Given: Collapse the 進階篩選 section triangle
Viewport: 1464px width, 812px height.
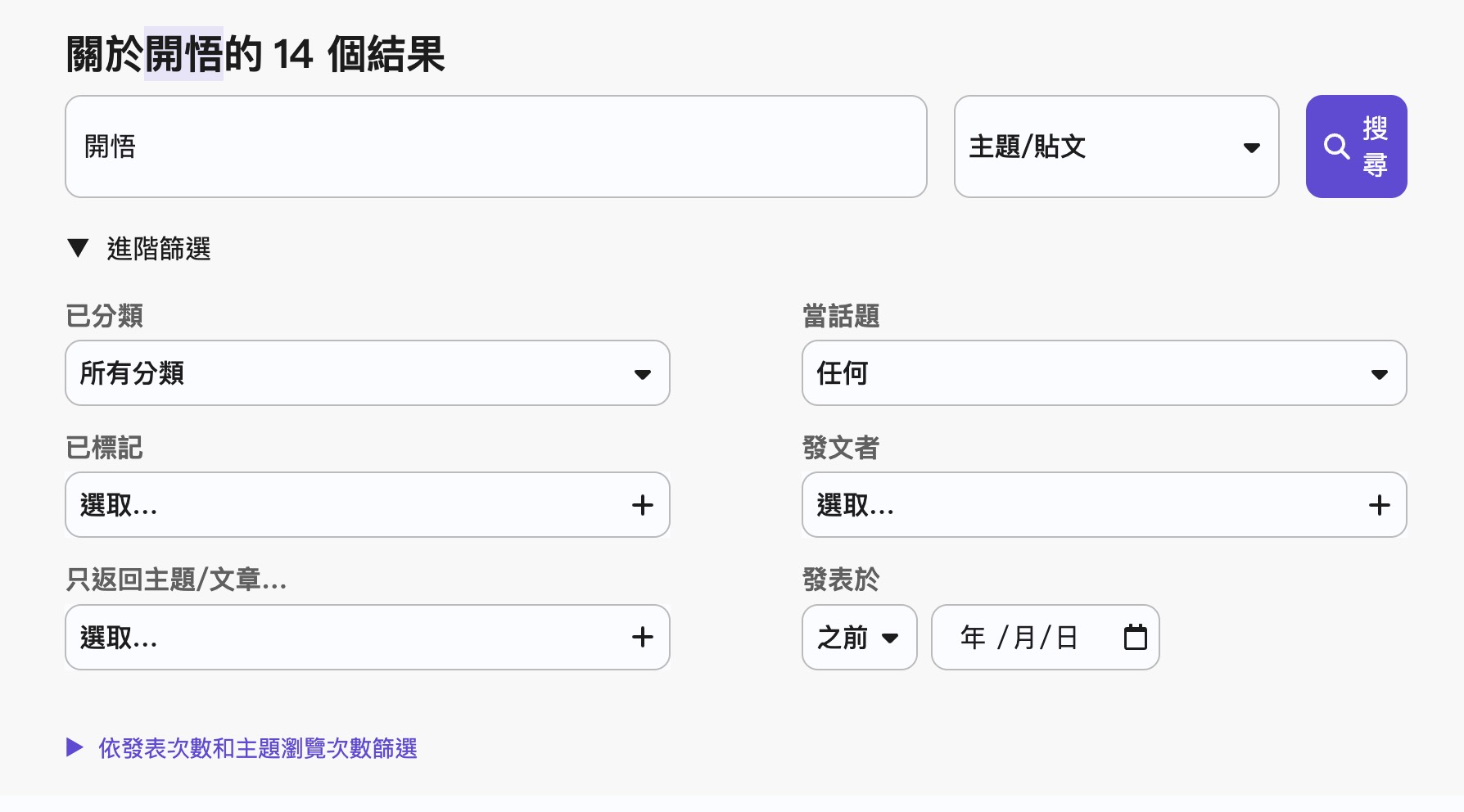Looking at the screenshot, I should 78,248.
